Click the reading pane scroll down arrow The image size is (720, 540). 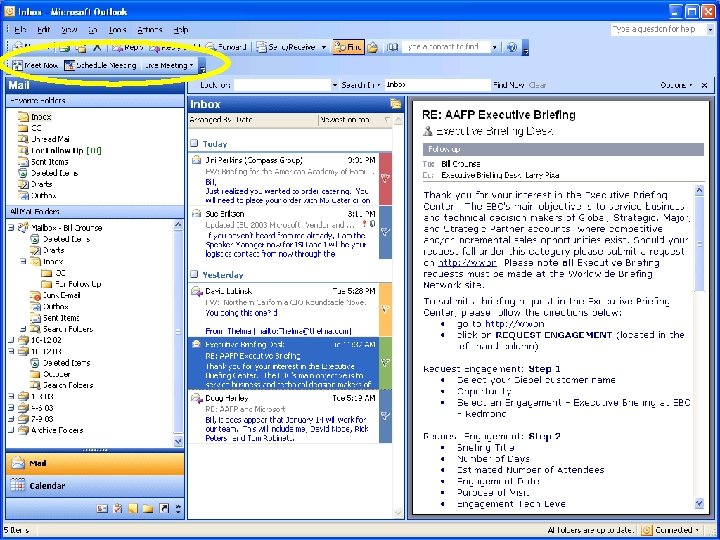[699, 504]
